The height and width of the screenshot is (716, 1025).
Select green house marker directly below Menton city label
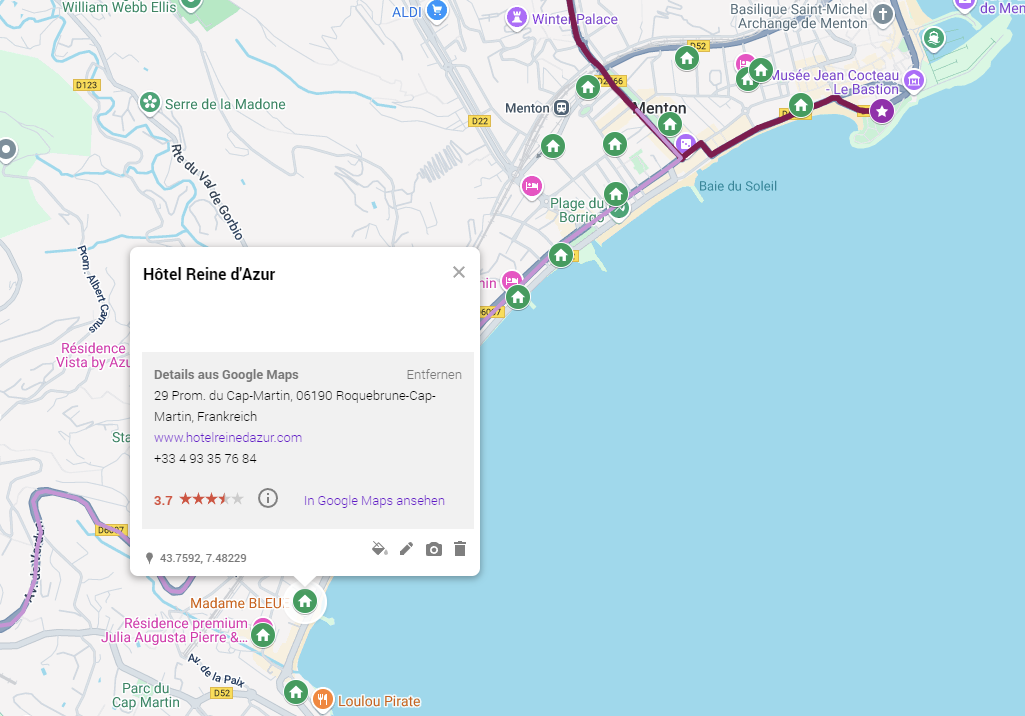coord(669,124)
